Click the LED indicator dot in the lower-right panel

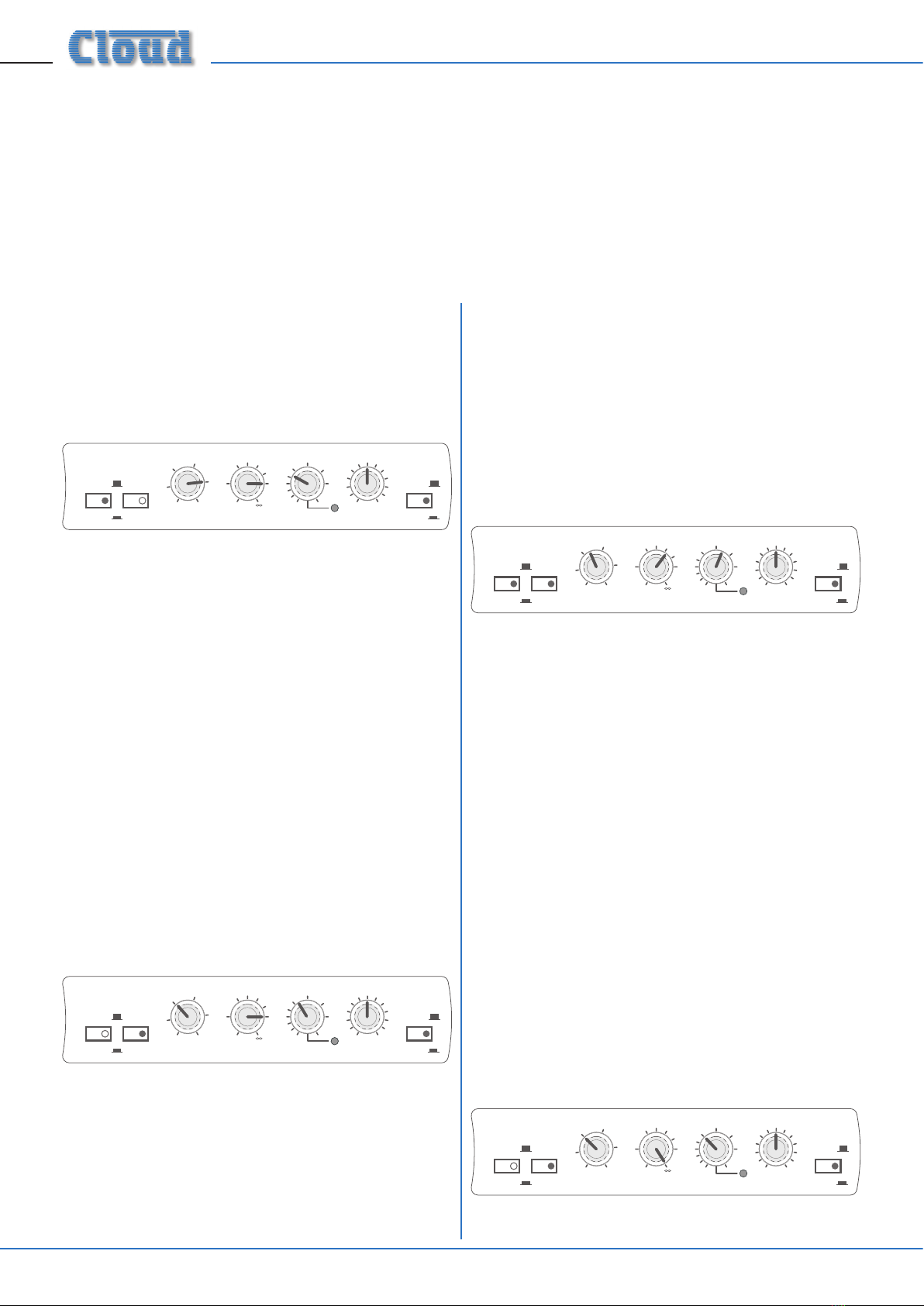click(x=743, y=1173)
